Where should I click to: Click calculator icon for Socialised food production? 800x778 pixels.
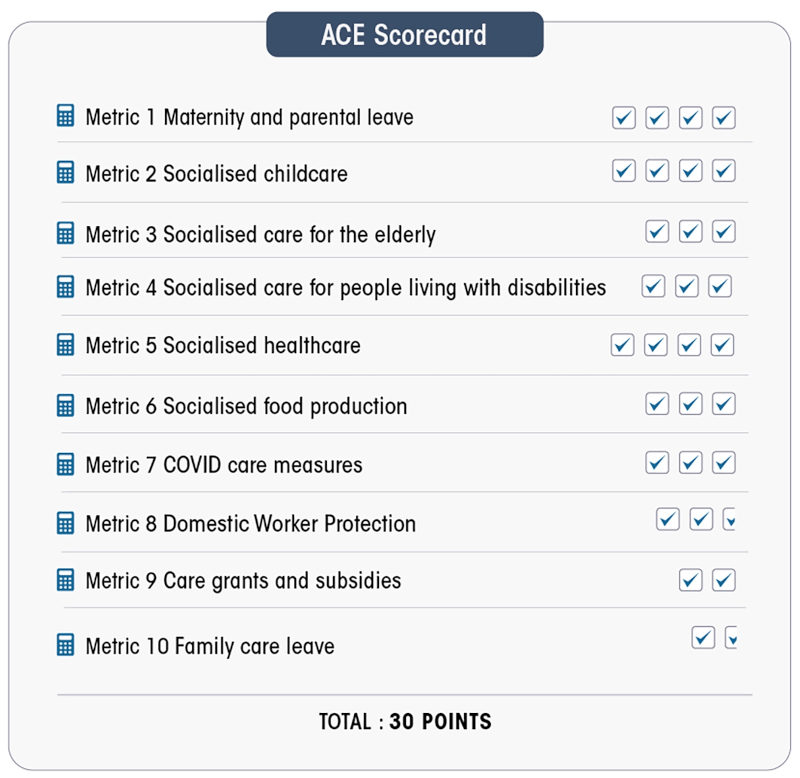(65, 405)
